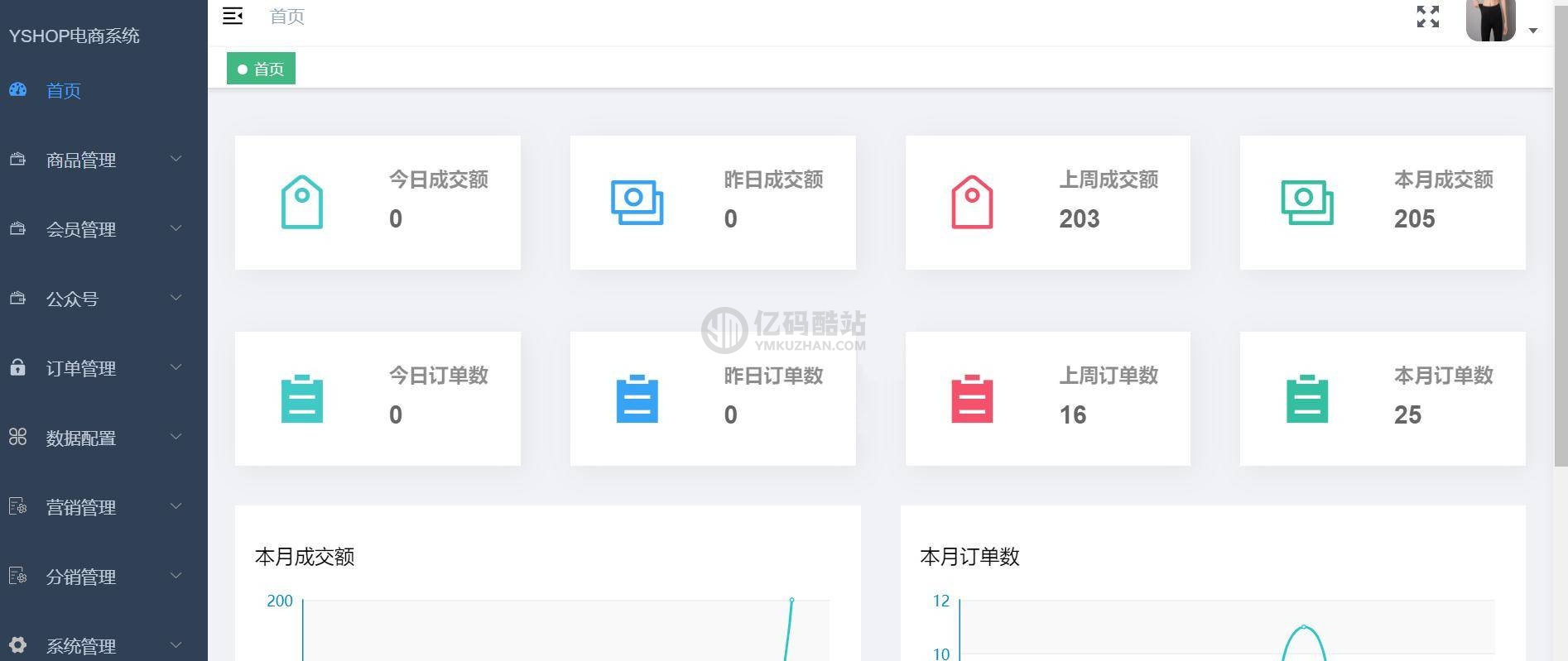The height and width of the screenshot is (661, 1568).
Task: Click the 本月订单数 chart title
Action: 969,557
